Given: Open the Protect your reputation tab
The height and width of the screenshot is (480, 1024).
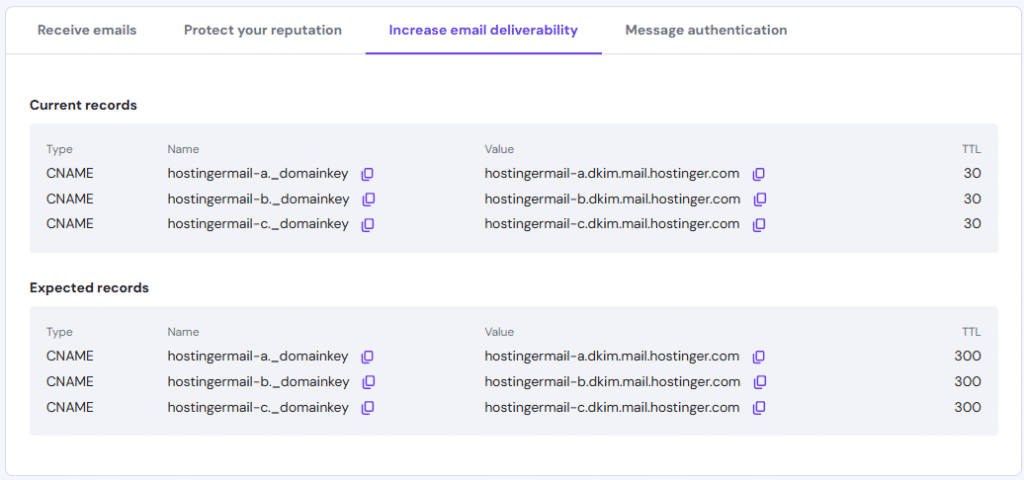Looking at the screenshot, I should coord(263,30).
